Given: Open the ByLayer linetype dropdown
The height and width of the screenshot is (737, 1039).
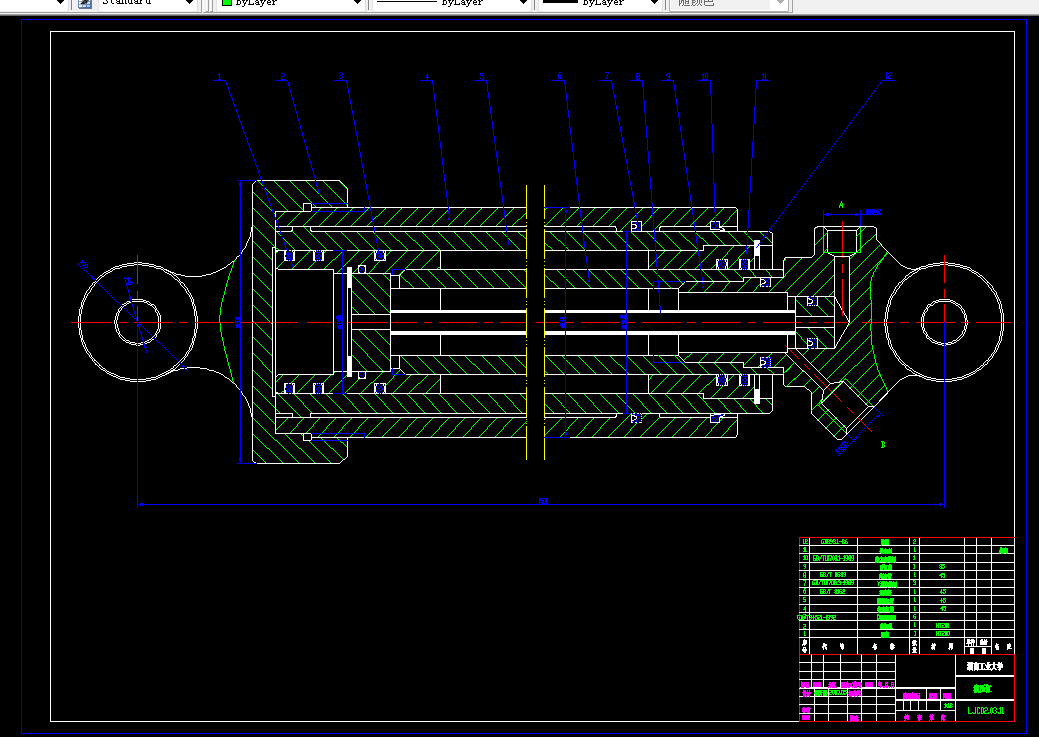Looking at the screenshot, I should [x=452, y=3].
